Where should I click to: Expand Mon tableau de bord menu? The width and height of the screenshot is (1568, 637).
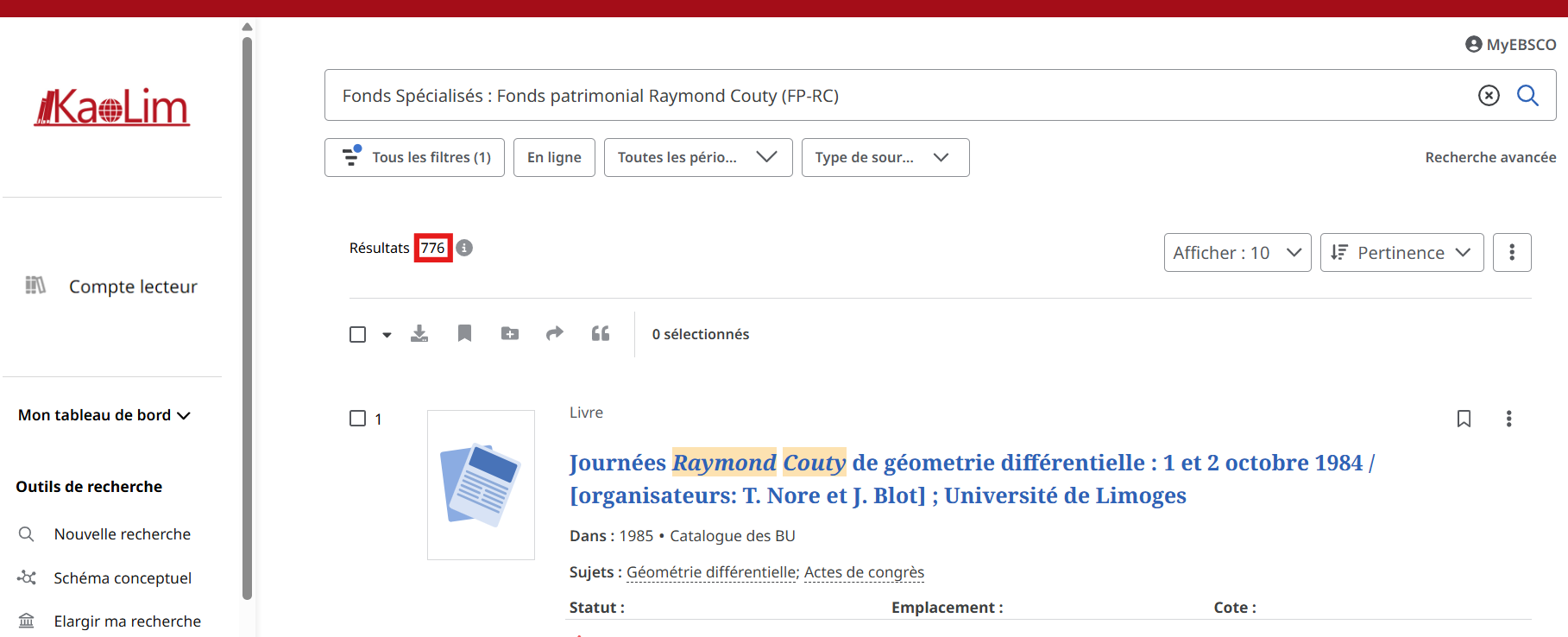pos(104,415)
